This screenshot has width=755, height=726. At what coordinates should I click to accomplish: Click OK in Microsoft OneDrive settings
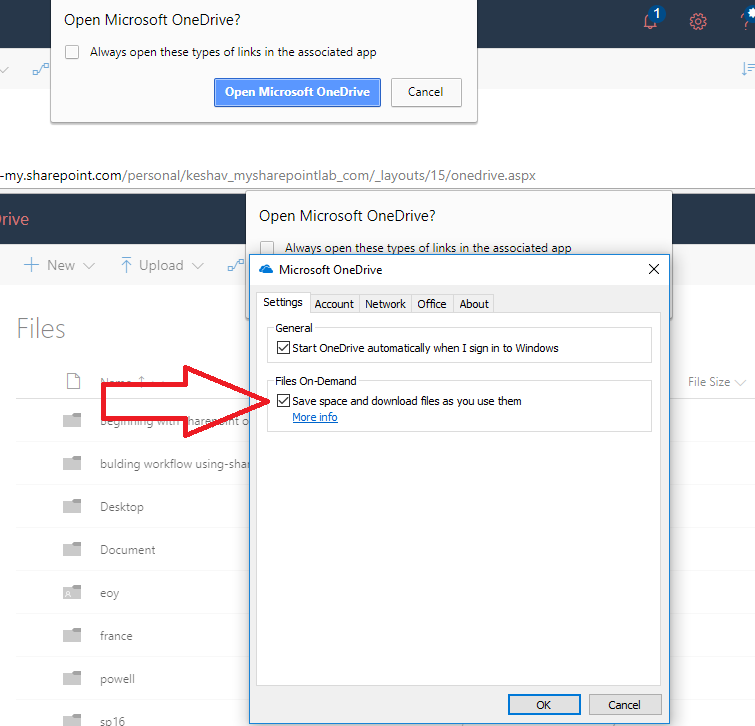click(544, 705)
